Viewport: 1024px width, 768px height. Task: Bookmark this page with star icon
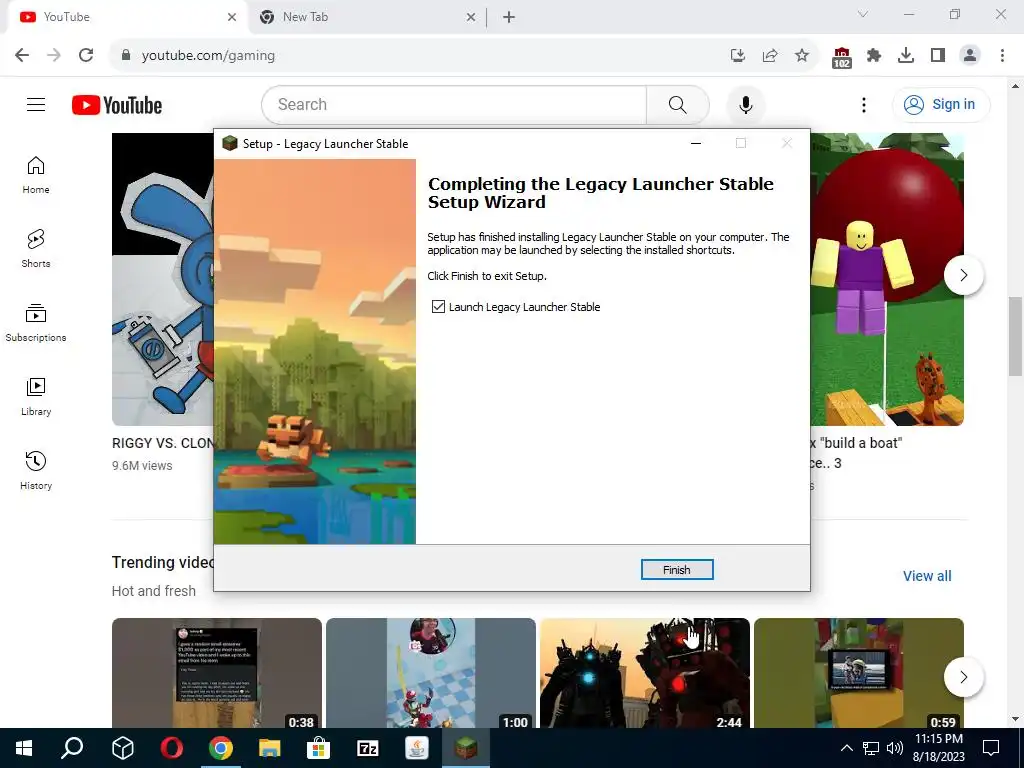[x=802, y=56]
